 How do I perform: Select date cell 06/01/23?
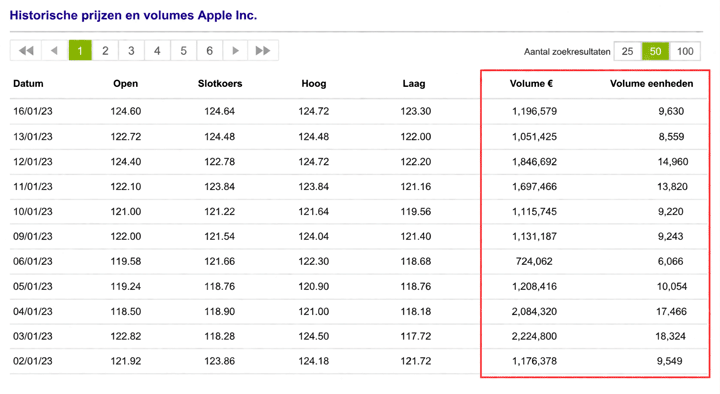(x=33, y=261)
